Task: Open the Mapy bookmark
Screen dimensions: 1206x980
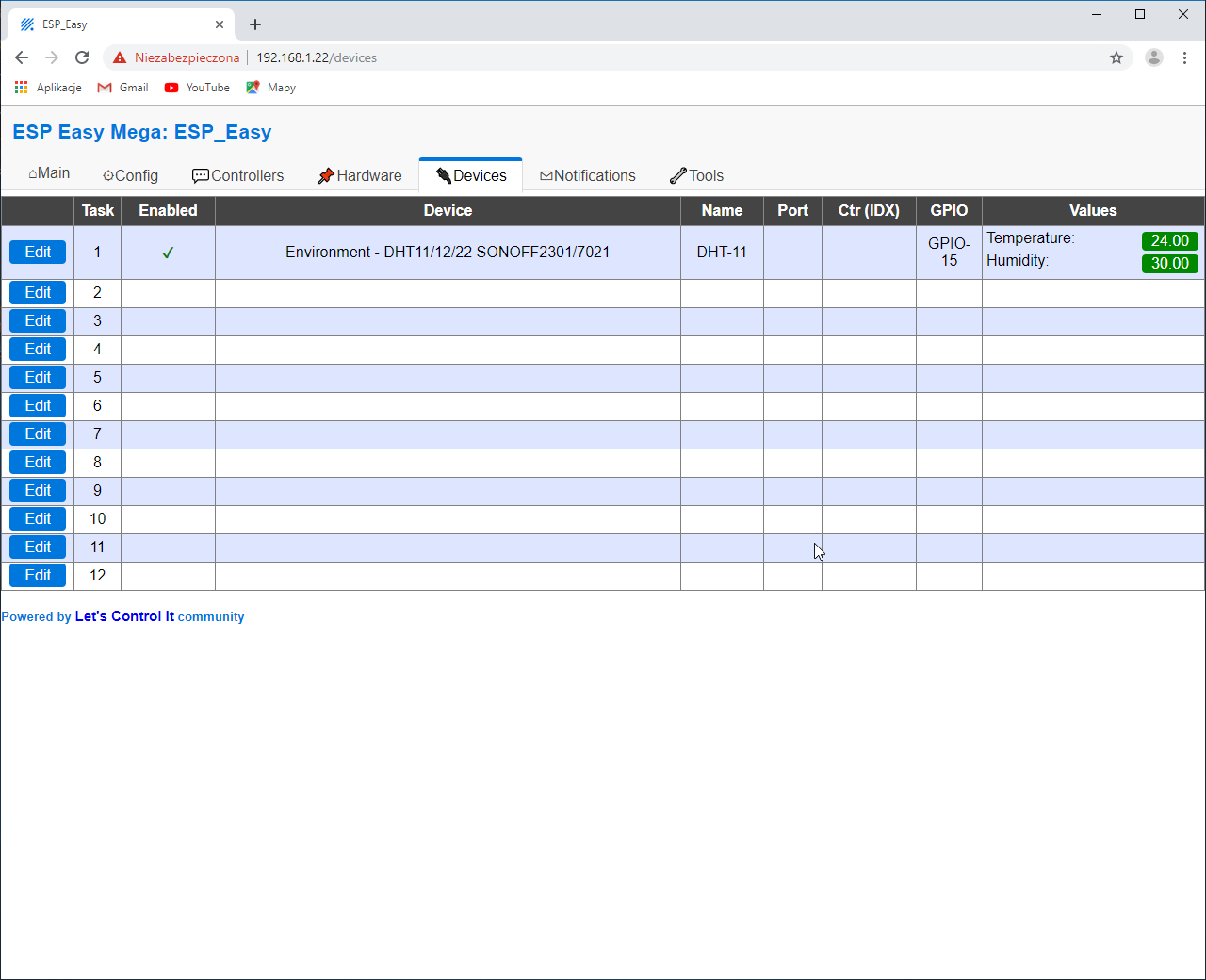Action: point(270,88)
